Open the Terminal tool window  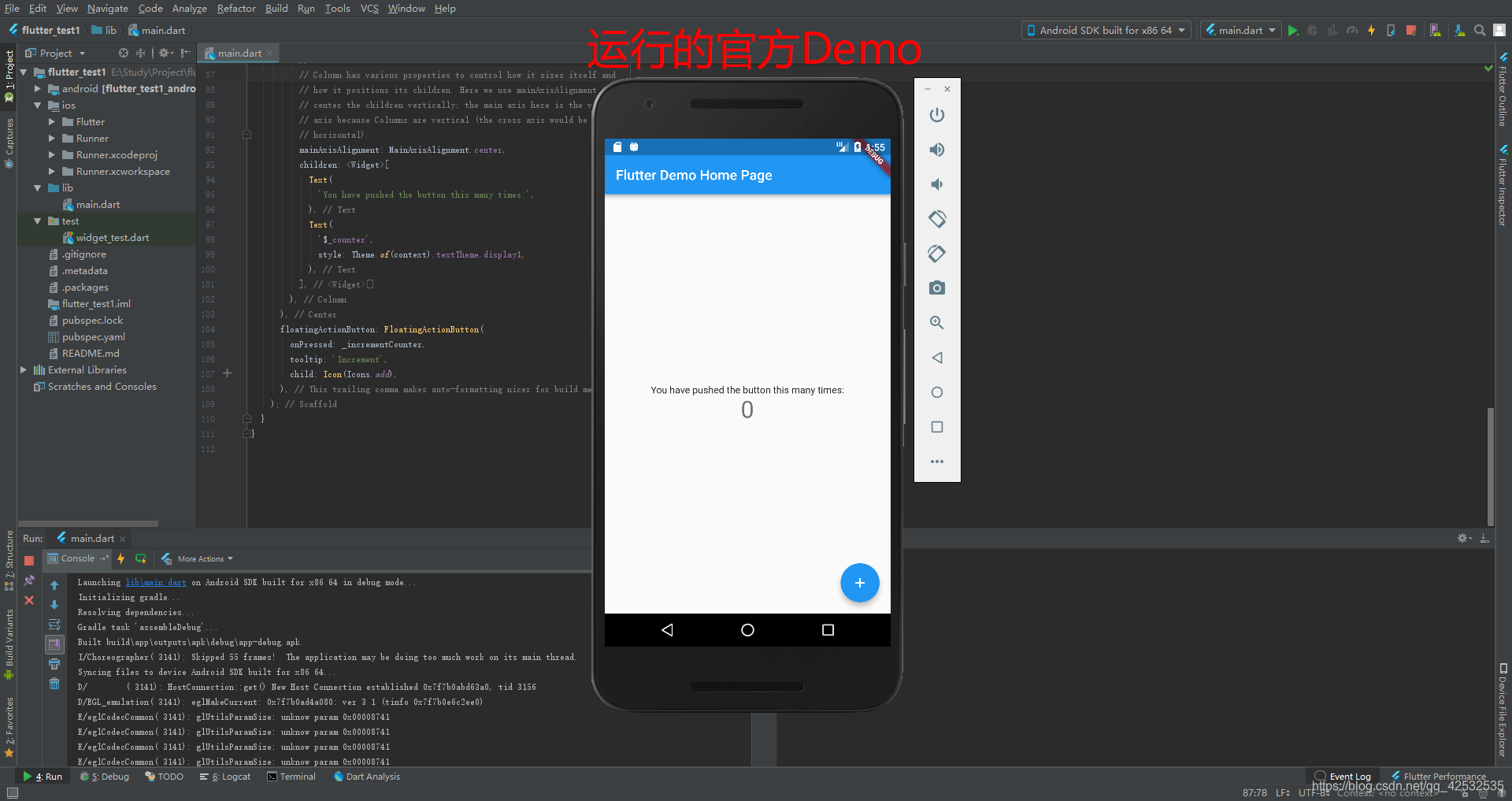291,777
